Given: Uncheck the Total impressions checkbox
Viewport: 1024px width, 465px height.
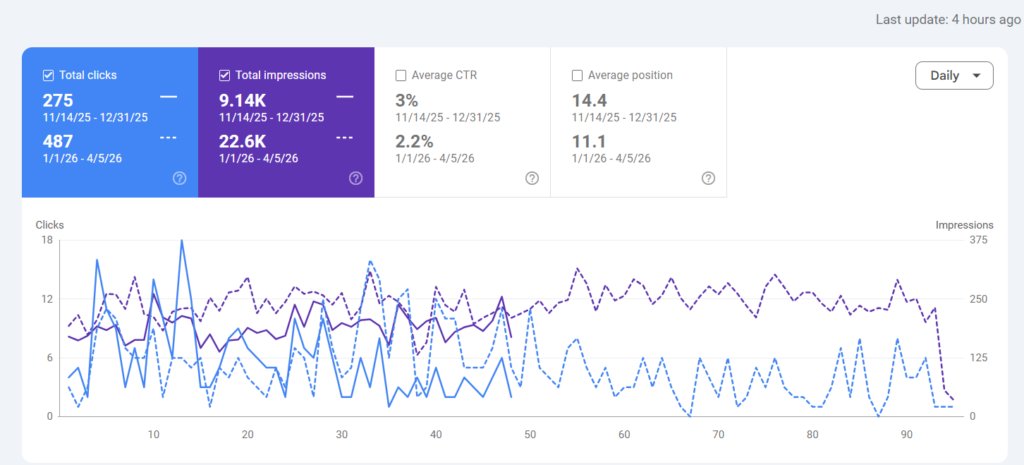Looking at the screenshot, I should [x=224, y=76].
